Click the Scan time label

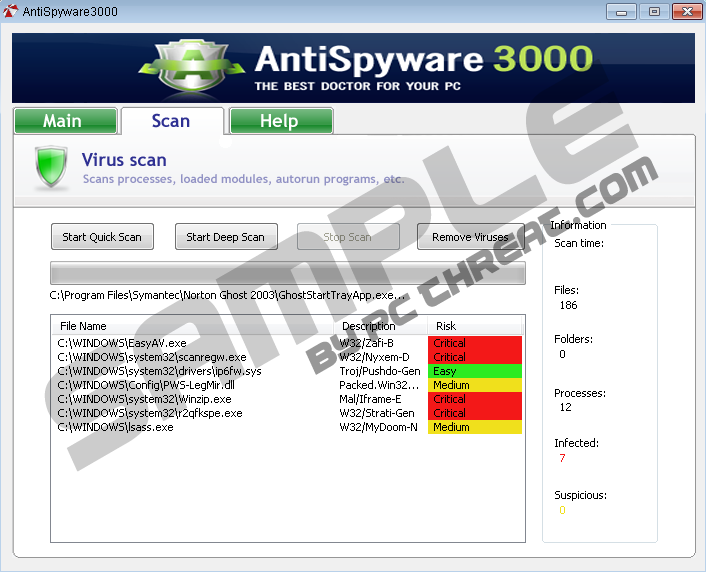[579, 243]
